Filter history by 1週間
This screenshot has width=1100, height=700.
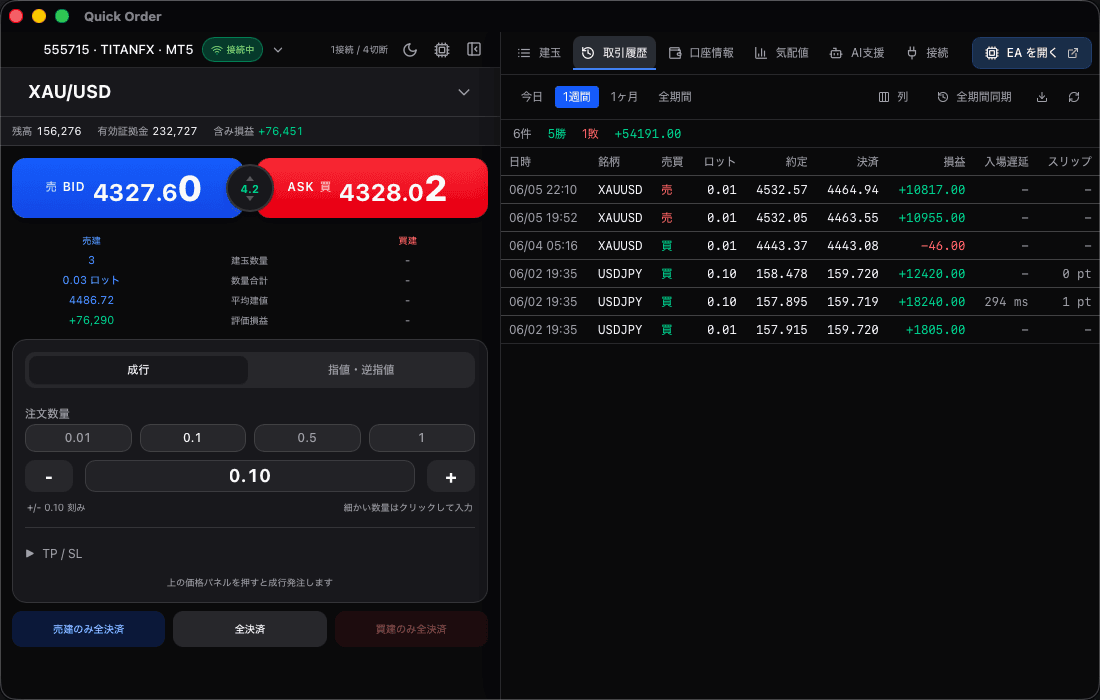577,97
